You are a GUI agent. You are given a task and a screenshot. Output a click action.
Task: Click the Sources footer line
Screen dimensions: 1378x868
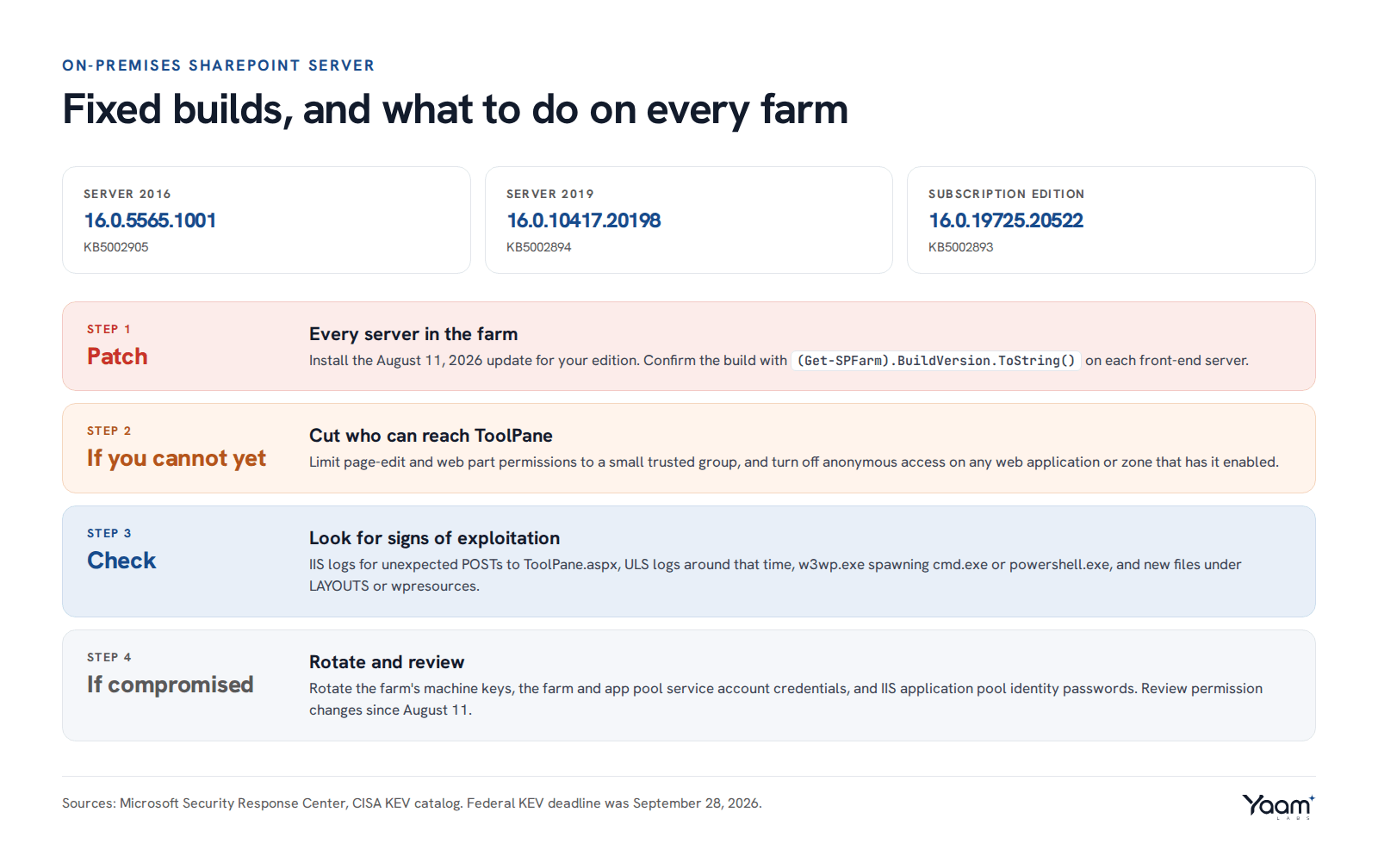[412, 803]
